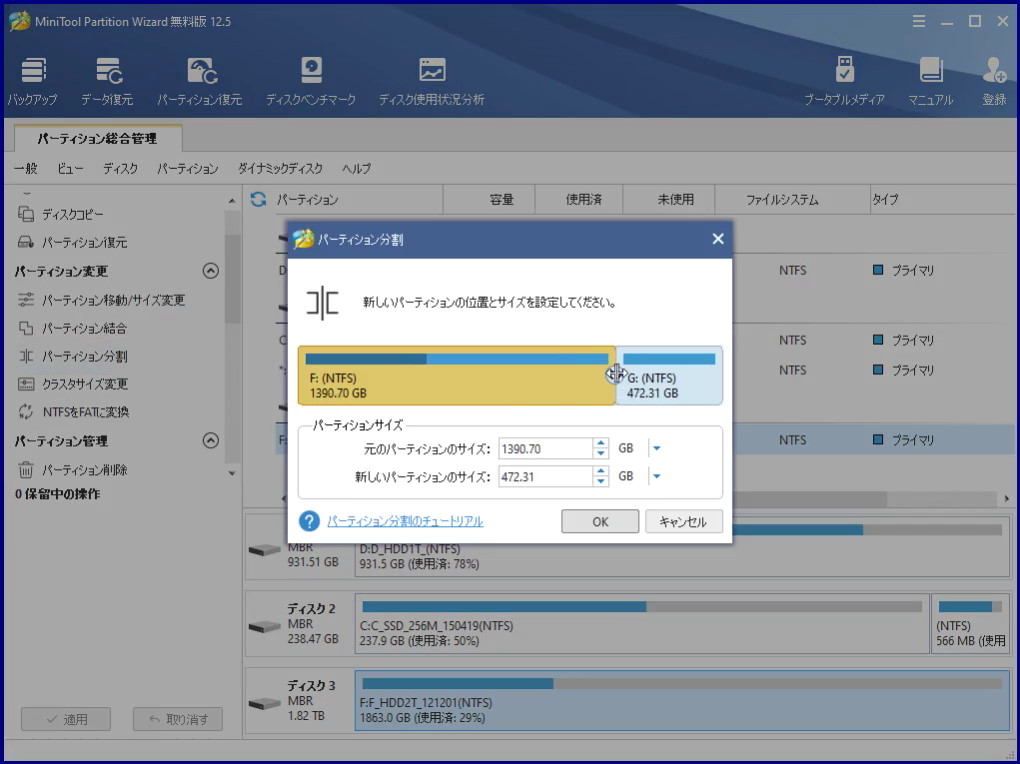Click the Register (登録) icon
Screen dimensions: 1020x764
(995, 81)
